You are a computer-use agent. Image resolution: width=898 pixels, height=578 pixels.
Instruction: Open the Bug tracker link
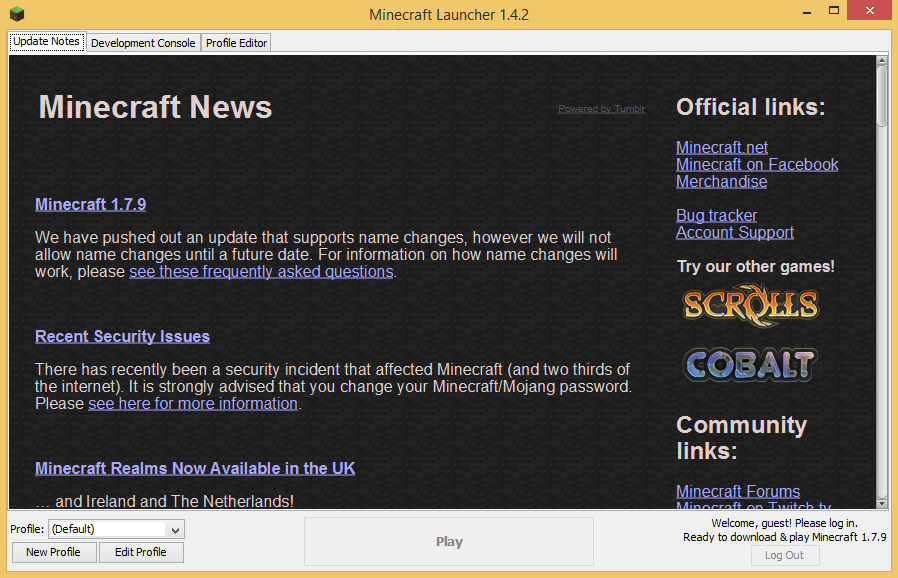[716, 215]
